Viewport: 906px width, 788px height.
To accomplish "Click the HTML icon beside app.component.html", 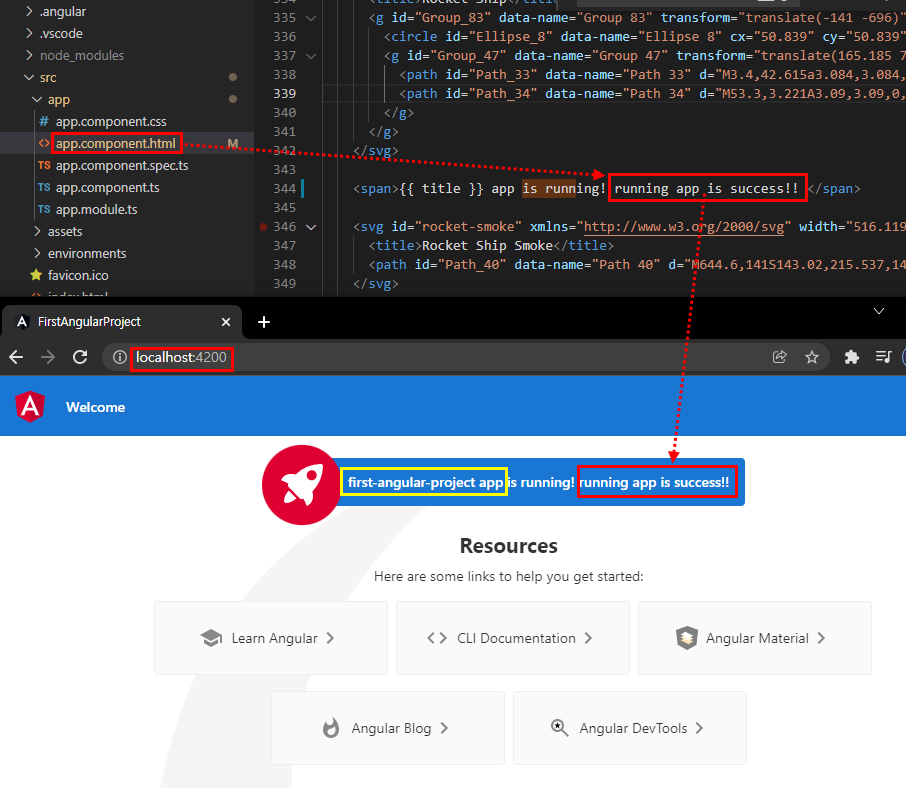I will pos(44,143).
